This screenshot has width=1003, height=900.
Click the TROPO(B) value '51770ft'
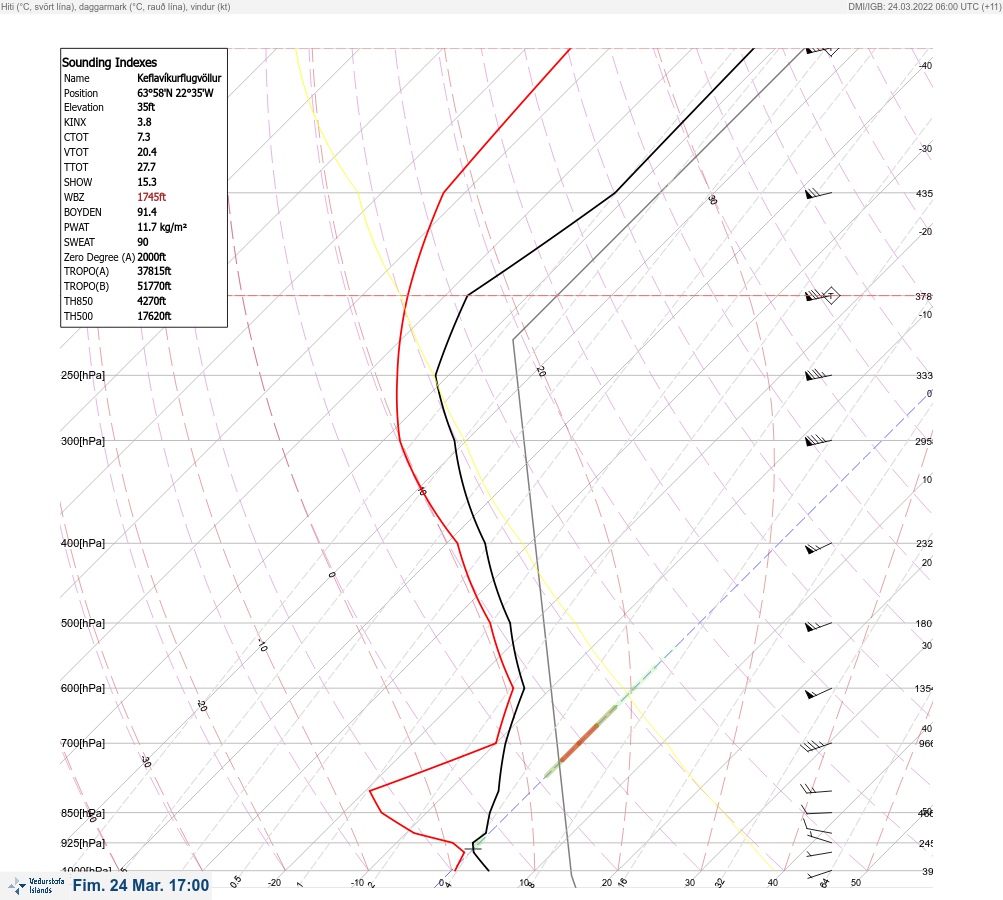pyautogui.click(x=154, y=286)
